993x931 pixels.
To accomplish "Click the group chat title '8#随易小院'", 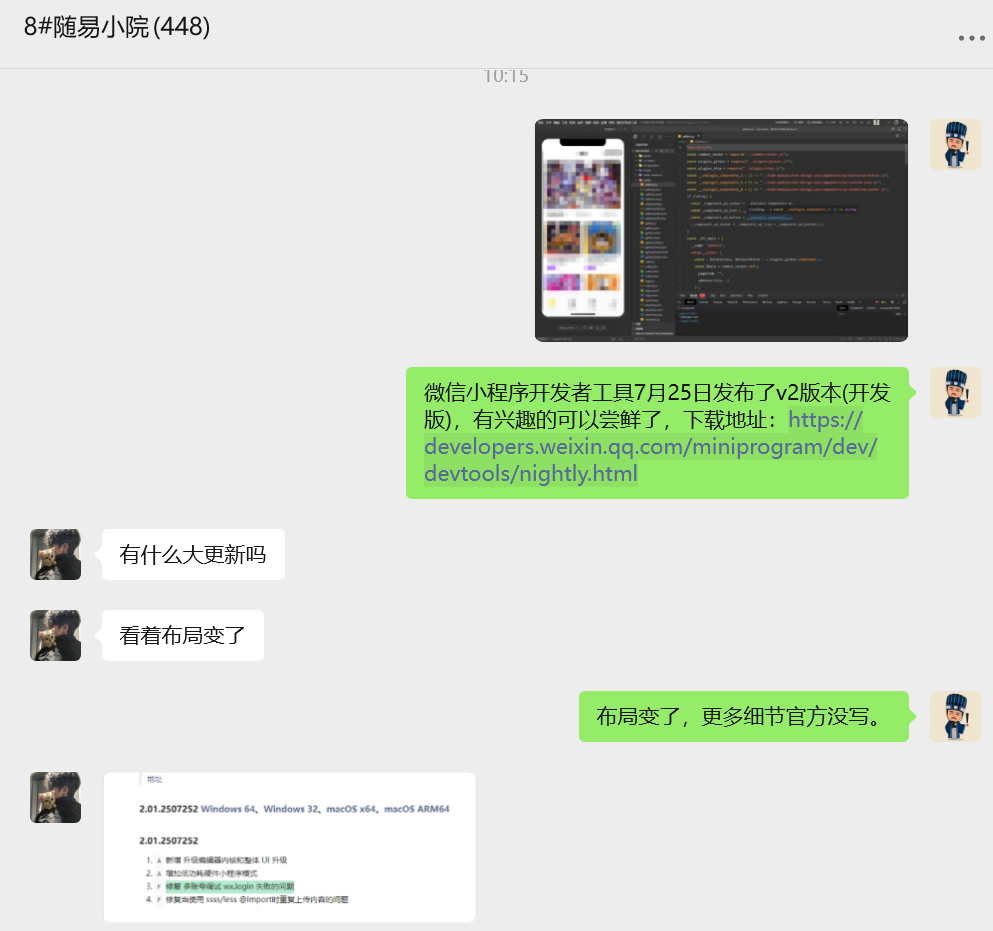I will (117, 27).
